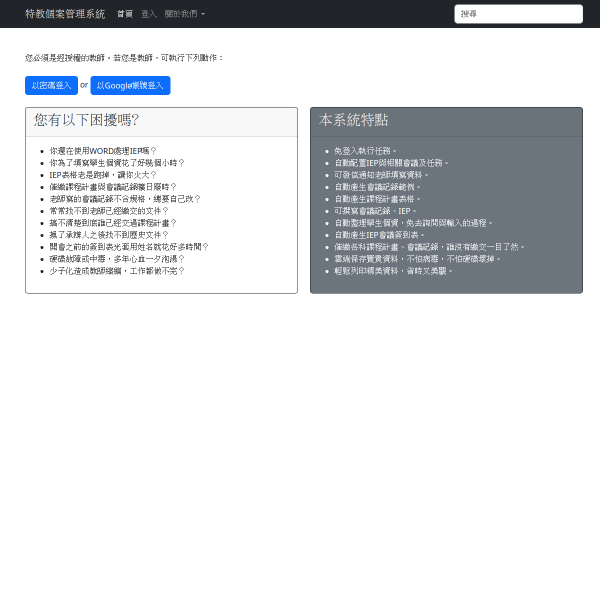The height and width of the screenshot is (600, 600).
Task: Click the line IEP表格老是跑掉,讓你火大?
Action: [x=103, y=175]
